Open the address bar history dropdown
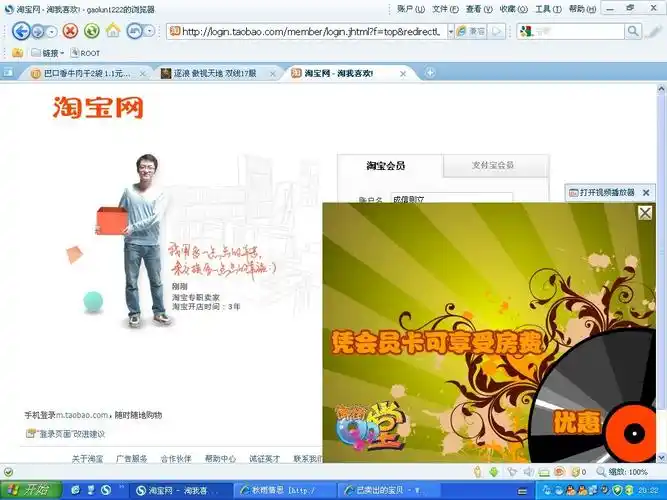Image resolution: width=667 pixels, height=500 pixels. click(450, 32)
